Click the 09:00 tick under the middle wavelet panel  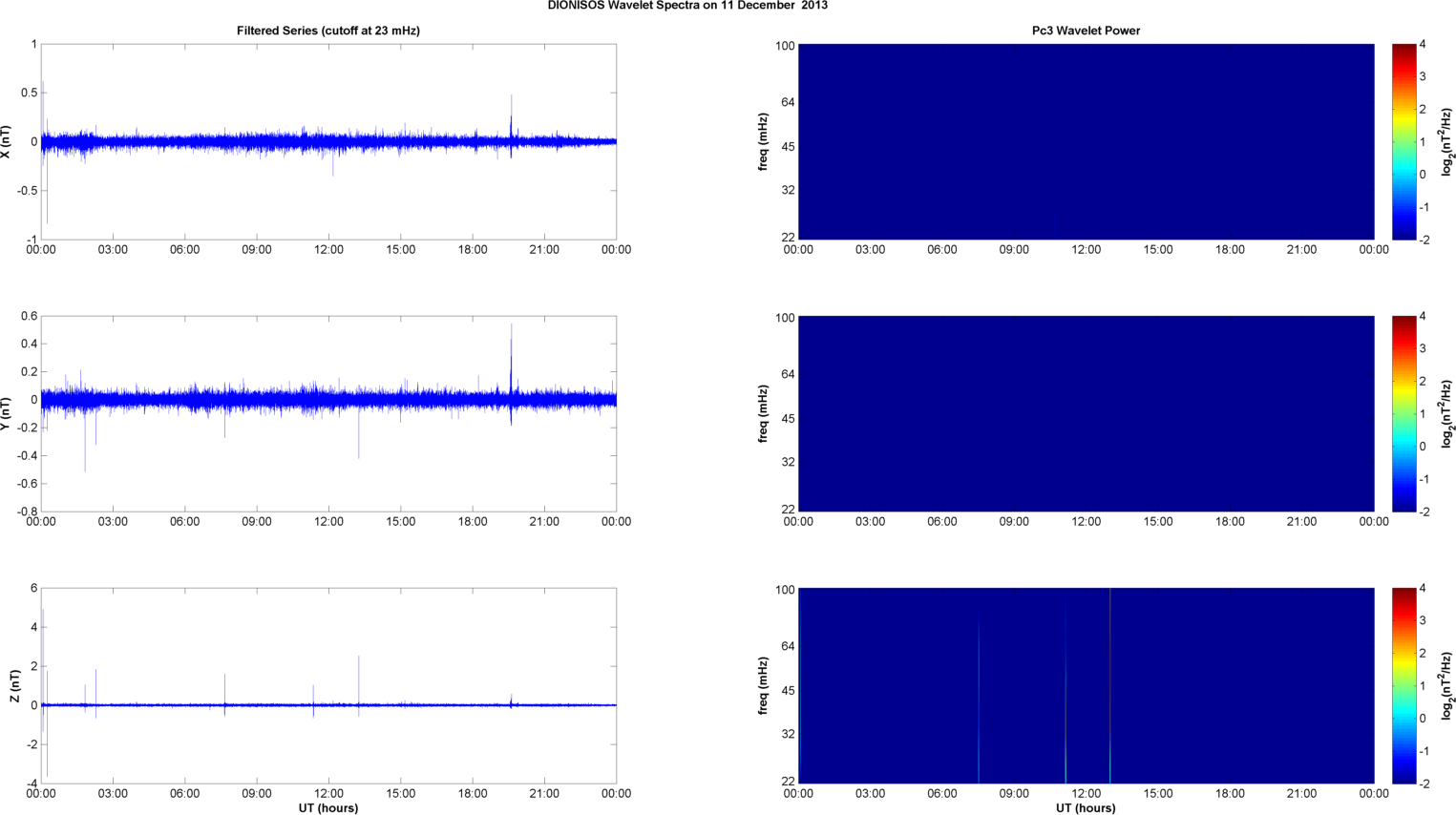(1014, 522)
